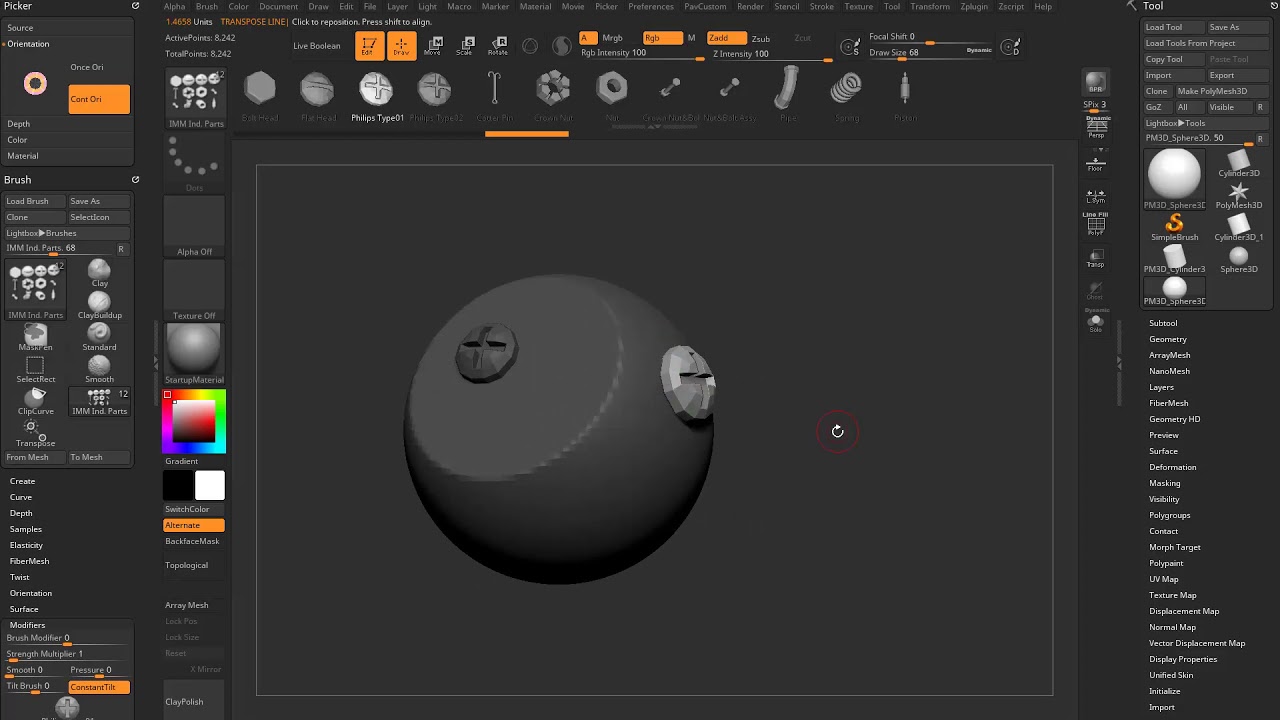Enable Zsub mode

[x=760, y=38]
